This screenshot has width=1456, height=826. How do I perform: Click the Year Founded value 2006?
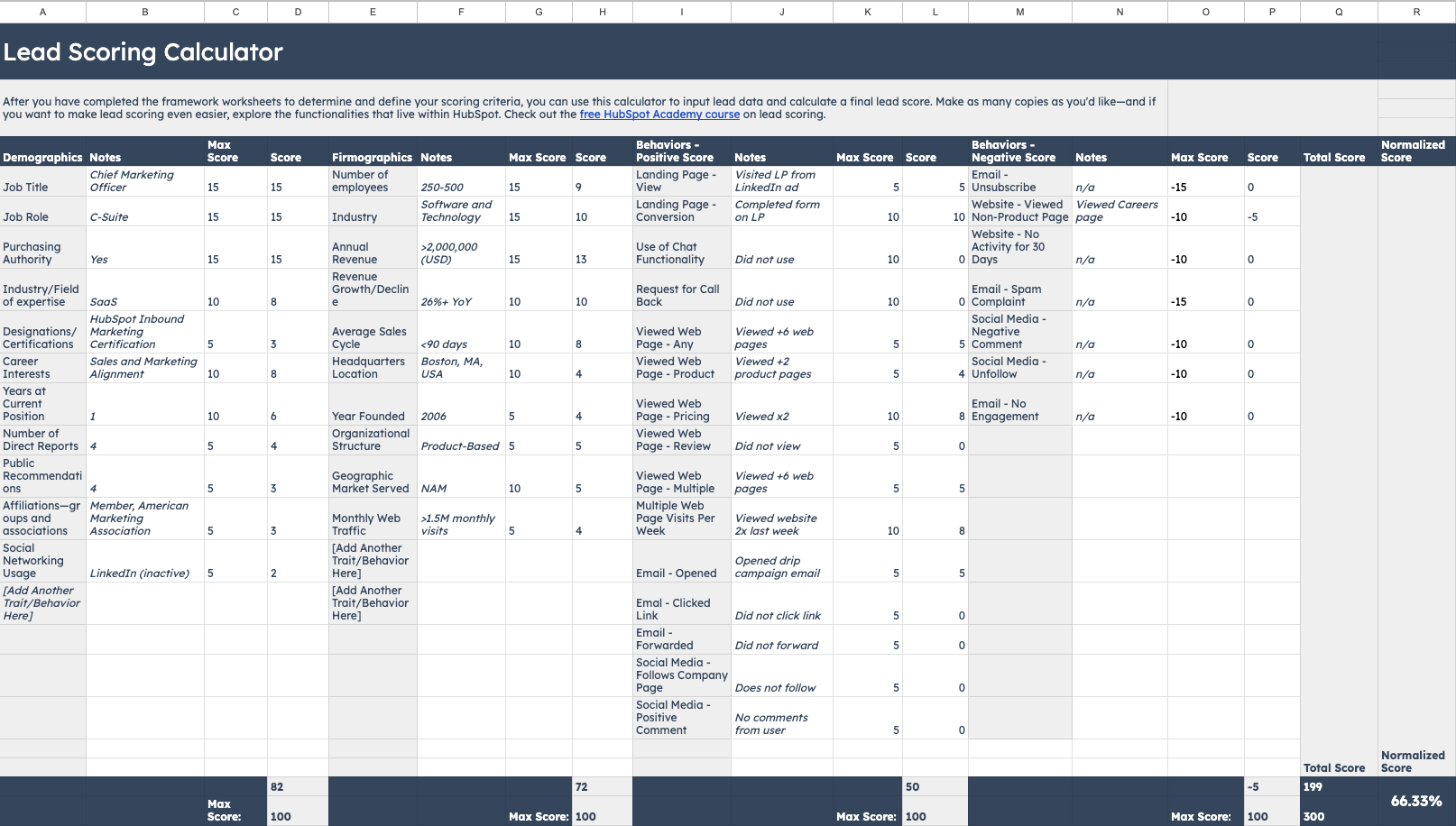[x=433, y=416]
